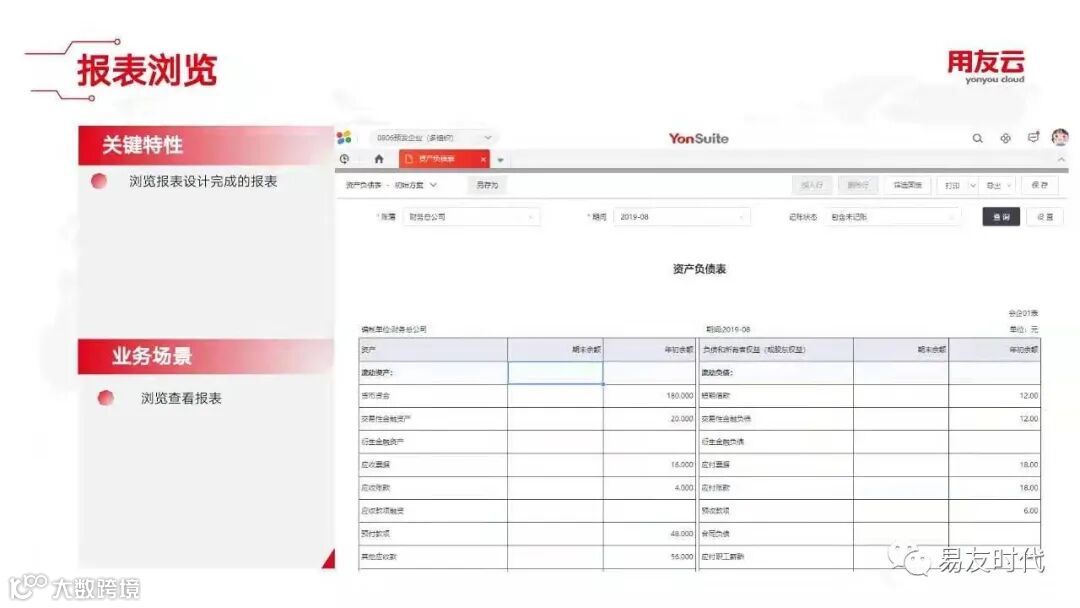Select the 货币资金 row label
1080x608 pixels.
375,396
